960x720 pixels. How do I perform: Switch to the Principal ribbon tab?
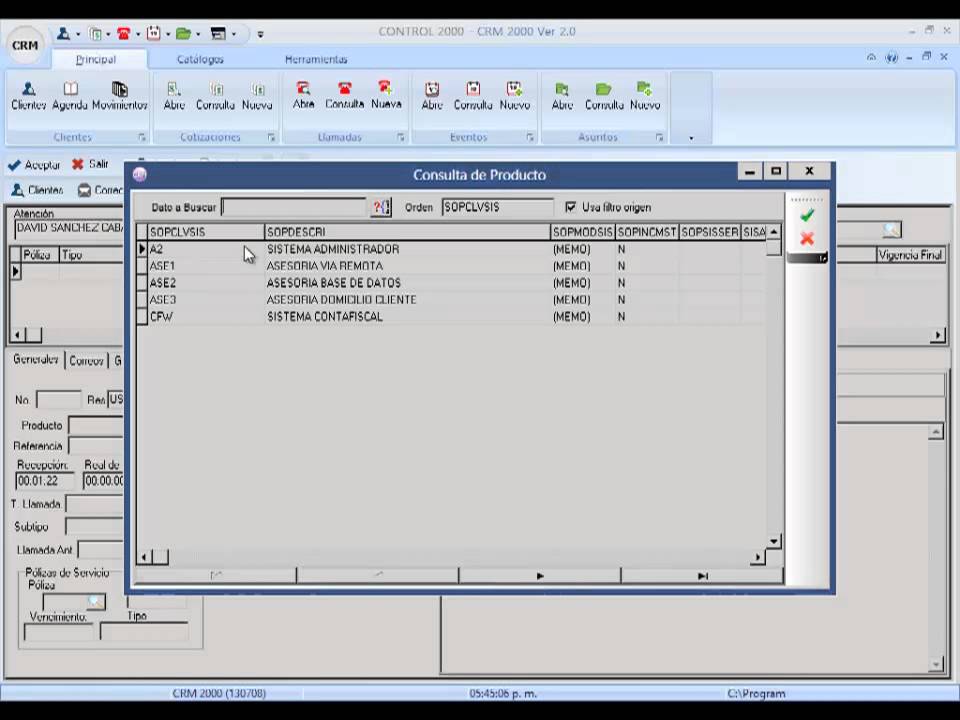(96, 59)
